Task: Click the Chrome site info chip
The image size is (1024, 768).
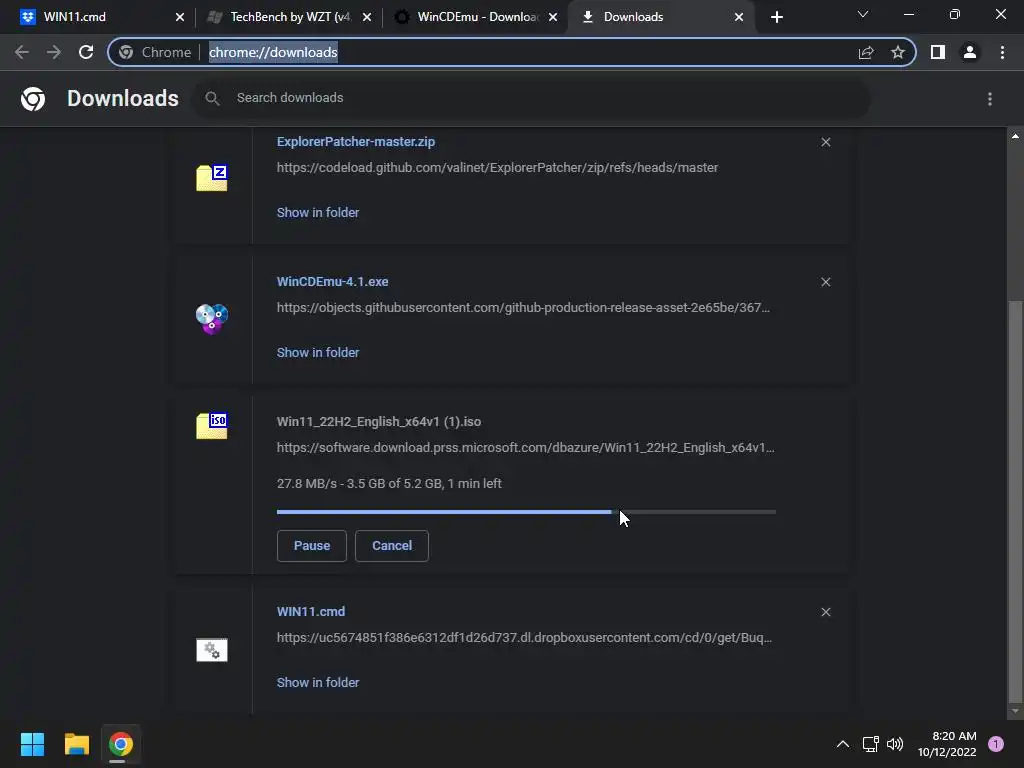Action: (156, 52)
